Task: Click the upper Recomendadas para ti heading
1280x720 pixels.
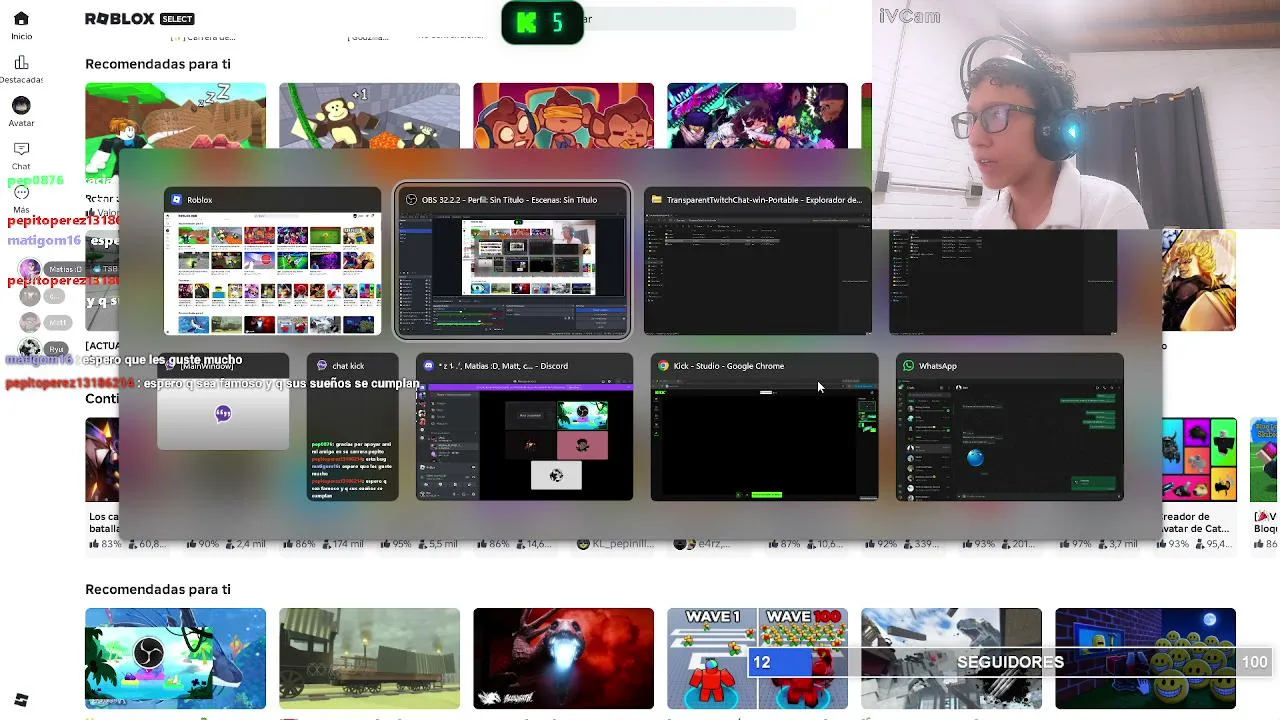Action: click(x=158, y=64)
